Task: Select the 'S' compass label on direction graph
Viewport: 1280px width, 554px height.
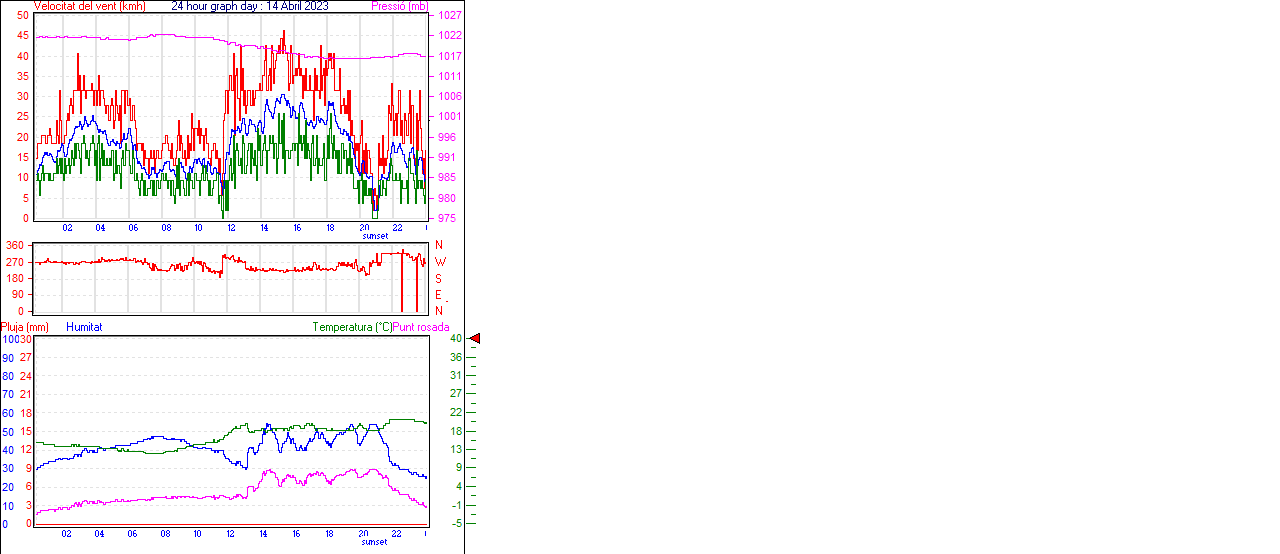Action: point(438,278)
